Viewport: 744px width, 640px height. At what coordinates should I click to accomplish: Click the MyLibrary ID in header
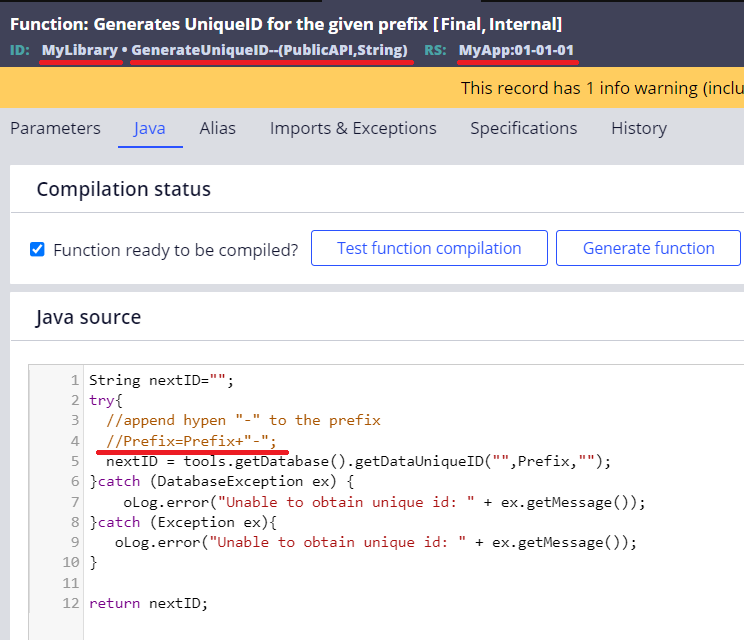[80, 50]
